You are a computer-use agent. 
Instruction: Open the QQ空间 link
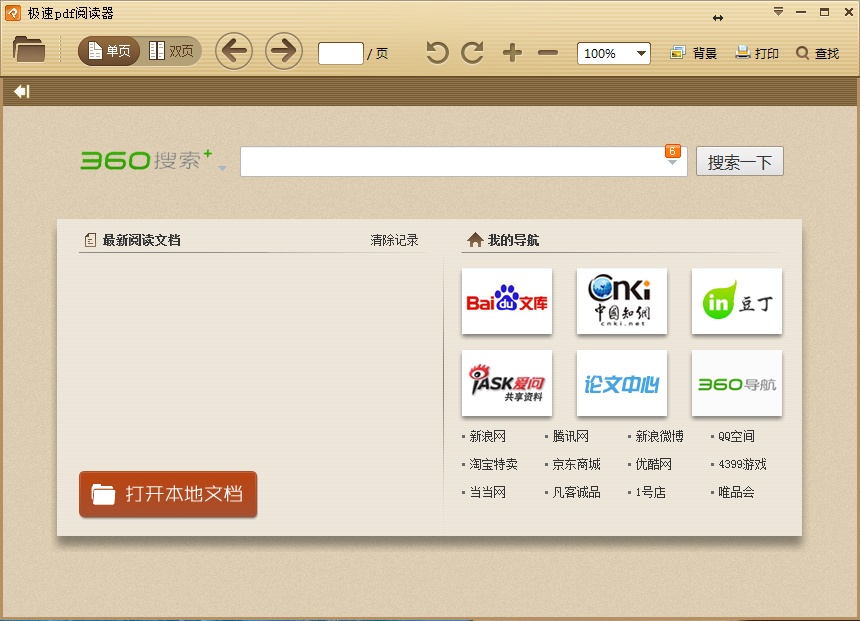coord(736,436)
